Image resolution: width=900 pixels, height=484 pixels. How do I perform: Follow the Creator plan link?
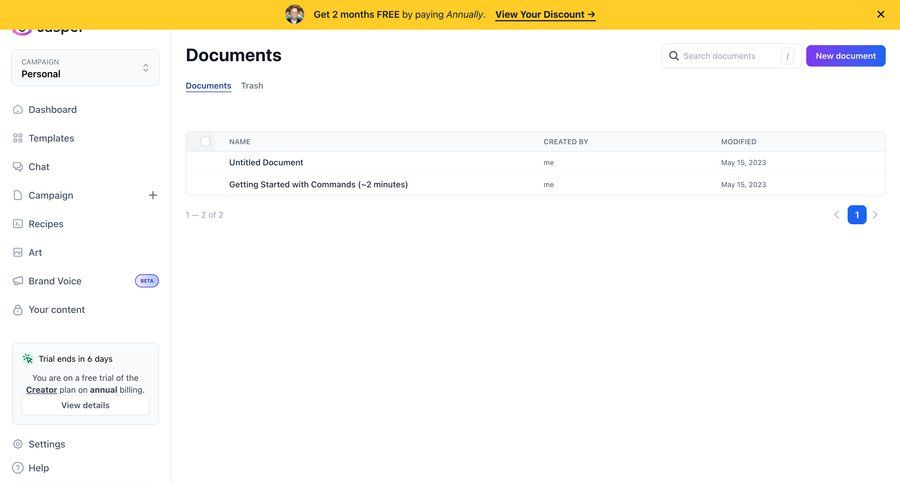point(41,390)
